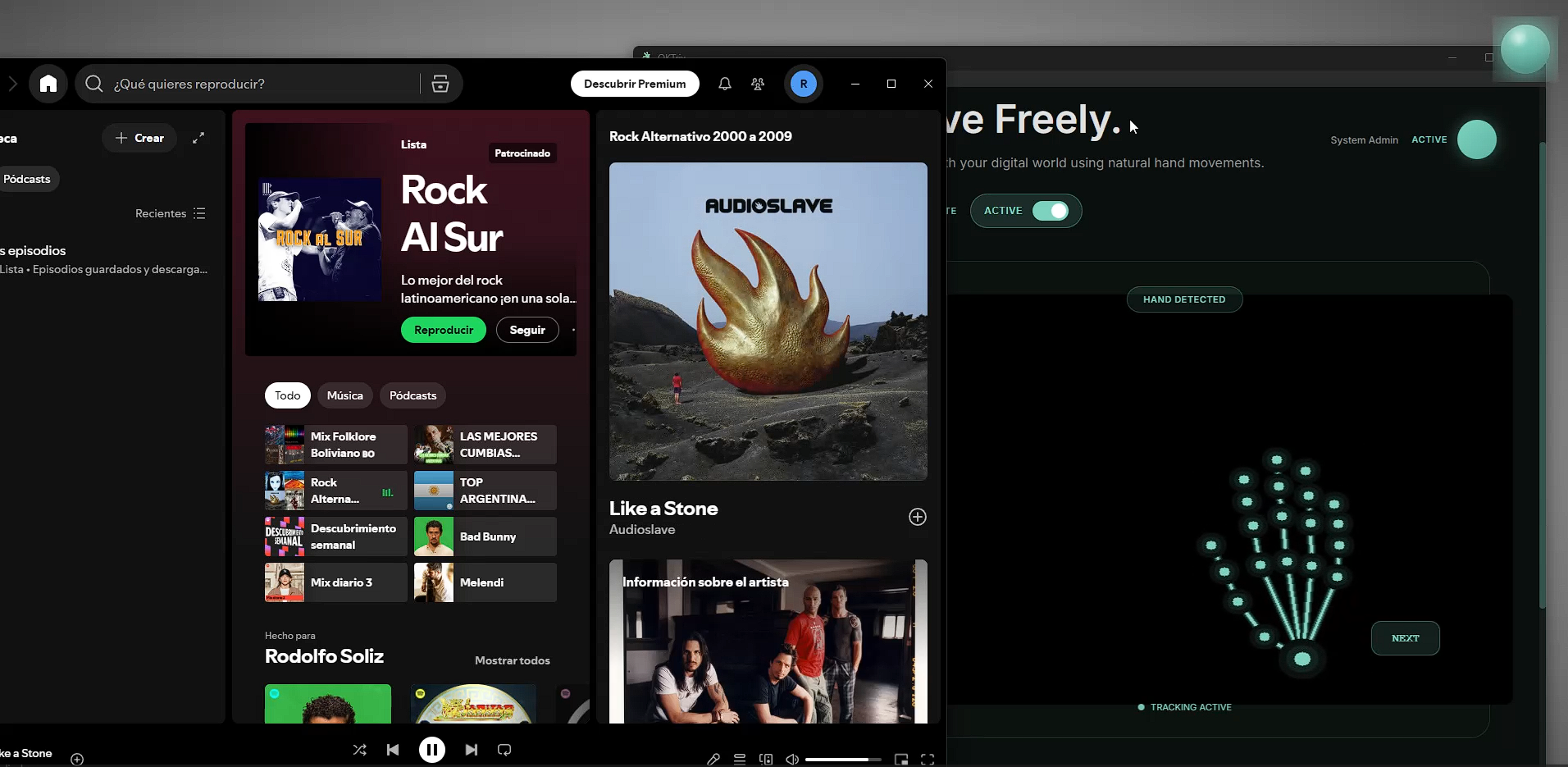Click the NEXT button in the gesture app

(1406, 638)
